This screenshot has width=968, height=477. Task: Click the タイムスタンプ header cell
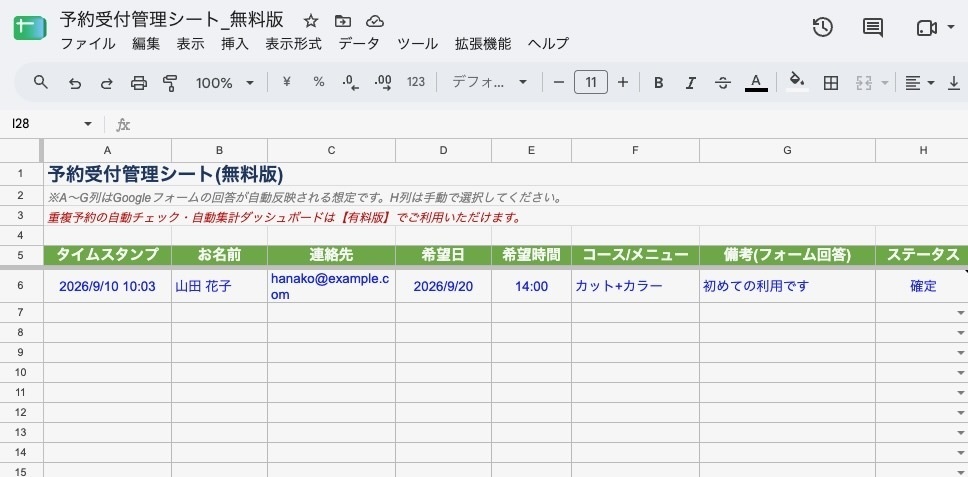tap(107, 255)
